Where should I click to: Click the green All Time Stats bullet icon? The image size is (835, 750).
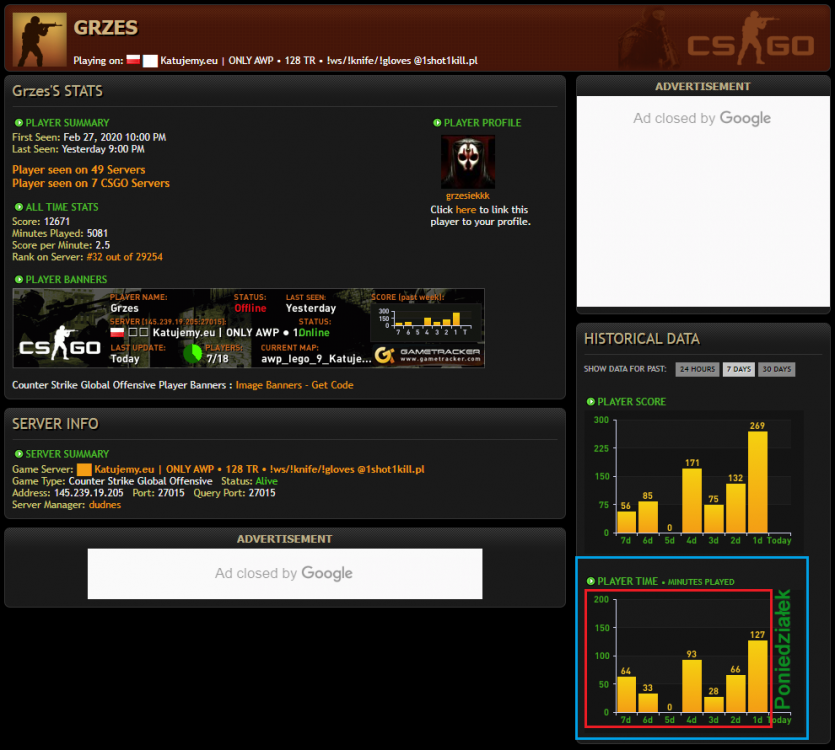[19, 207]
